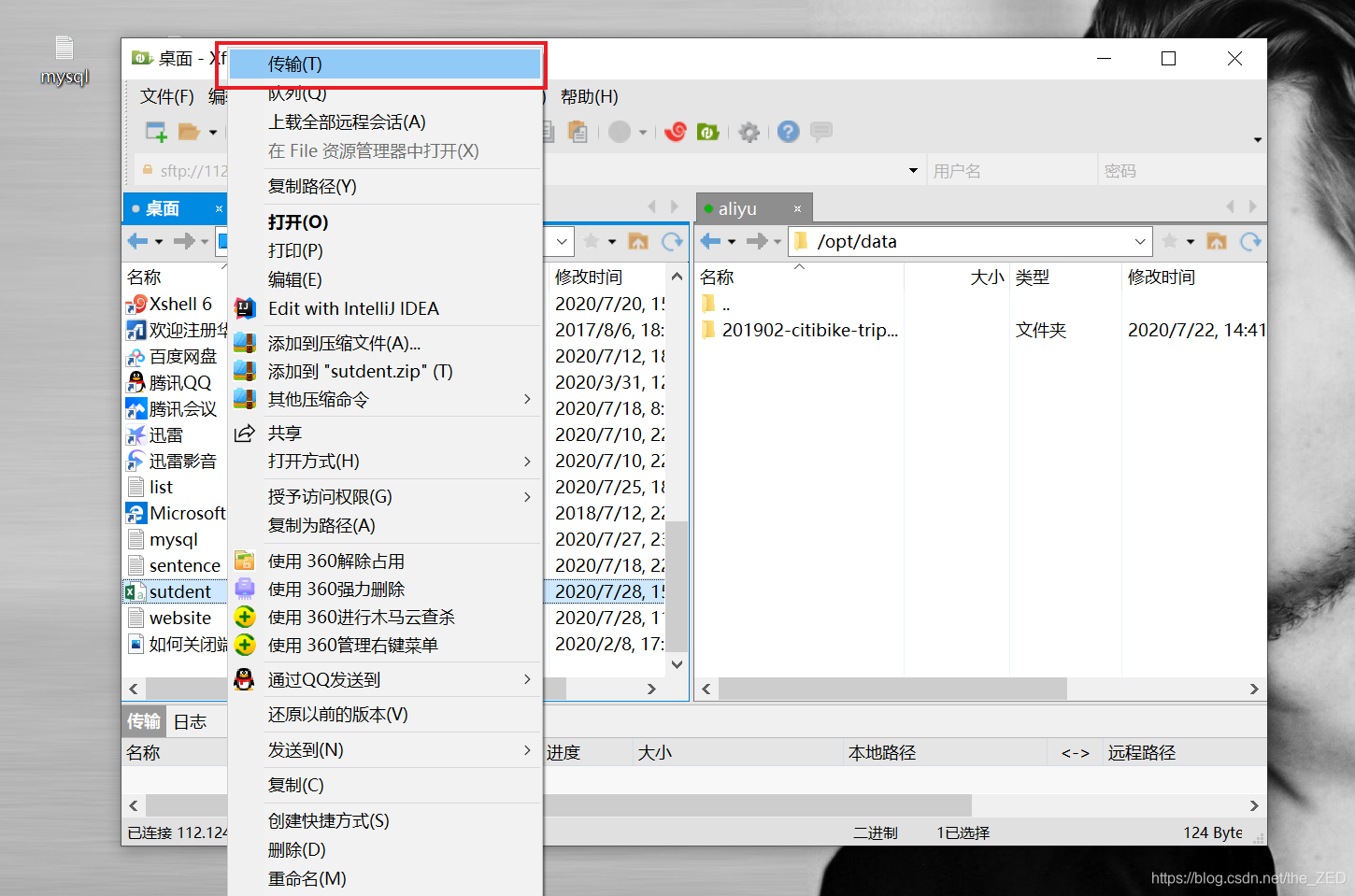Select the 201902-citibike-trip... folder
This screenshot has width=1355, height=896.
pyautogui.click(x=809, y=330)
